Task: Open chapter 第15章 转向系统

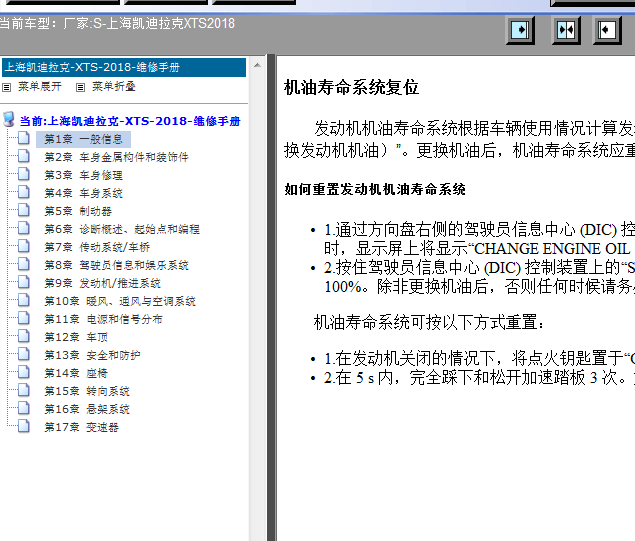Action: pyautogui.click(x=87, y=392)
